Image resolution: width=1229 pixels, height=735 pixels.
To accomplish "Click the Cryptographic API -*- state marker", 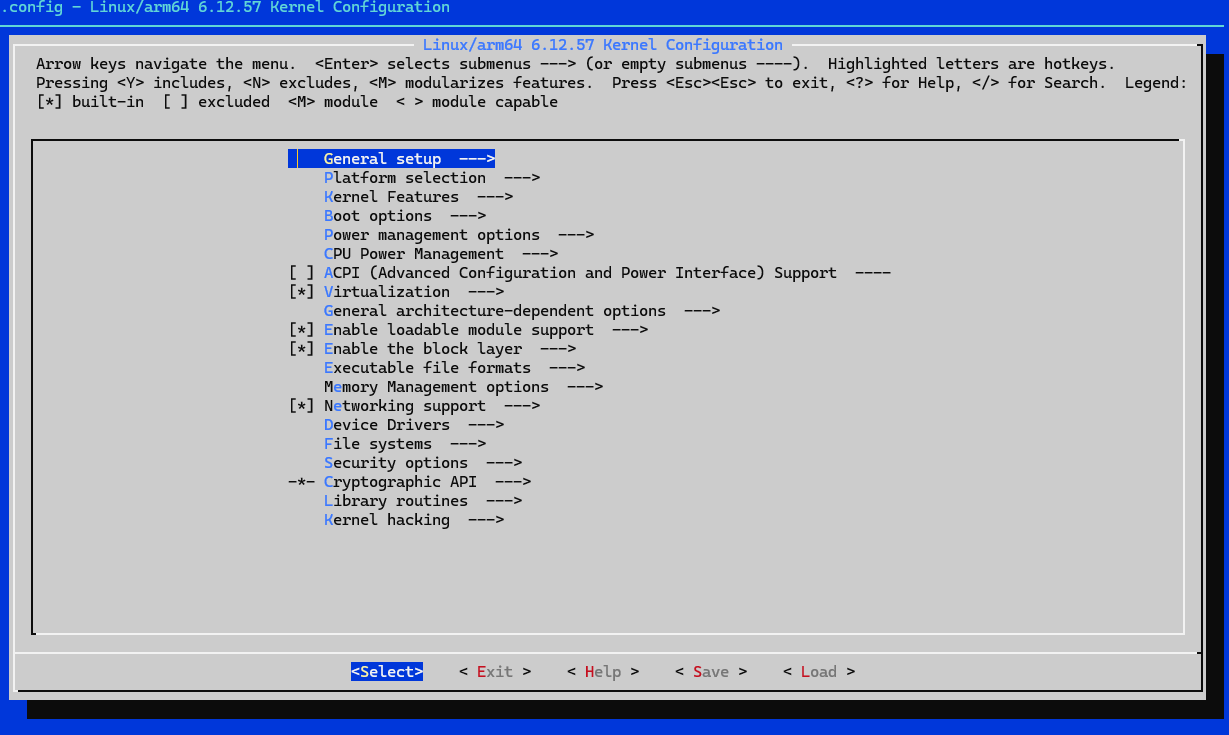I will tap(302, 482).
